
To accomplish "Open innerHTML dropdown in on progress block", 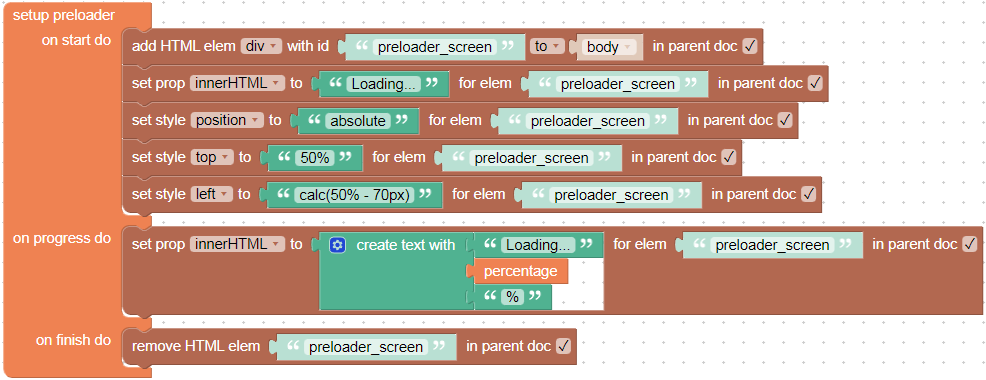I will pos(237,244).
